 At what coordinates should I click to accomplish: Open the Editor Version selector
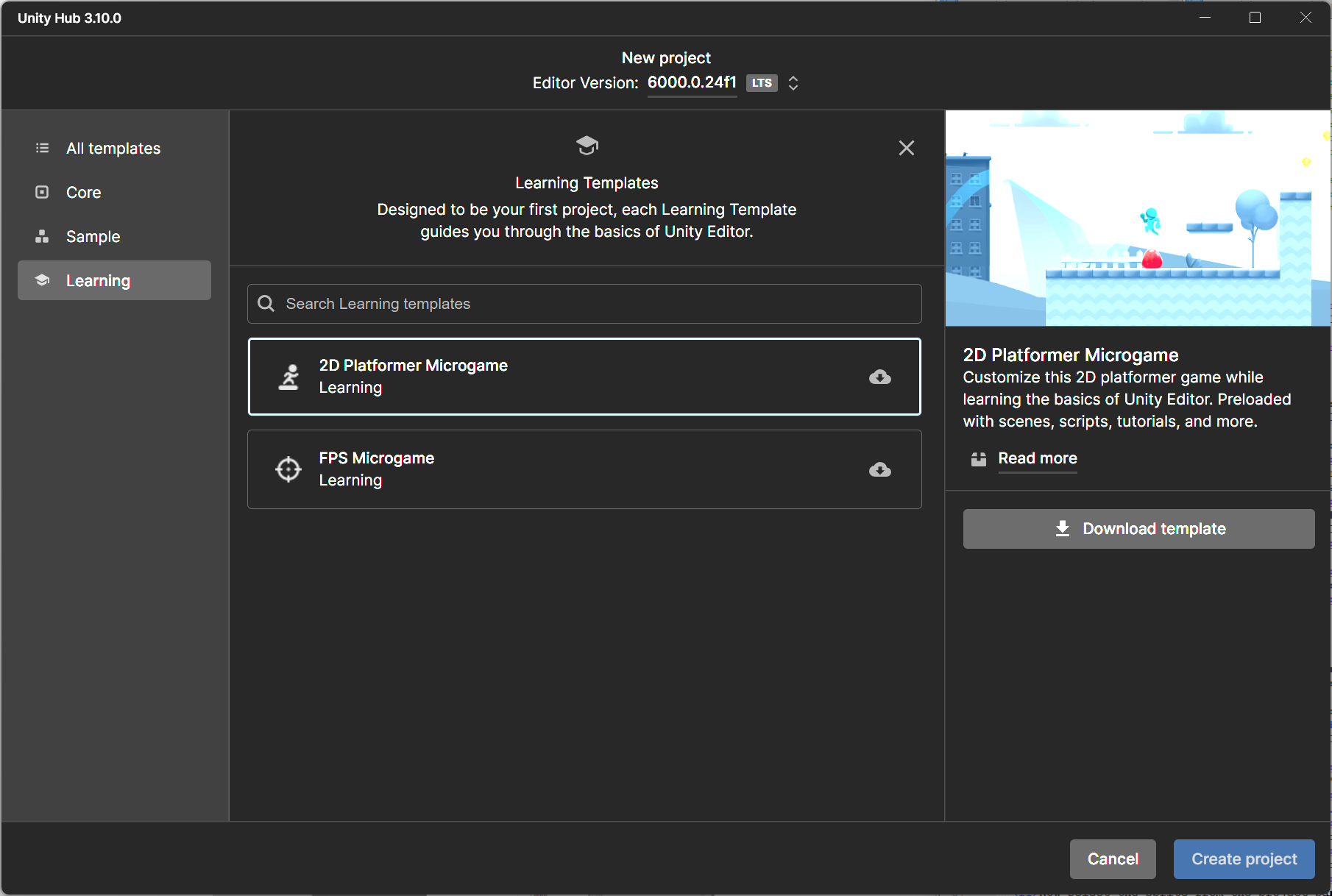pos(692,83)
